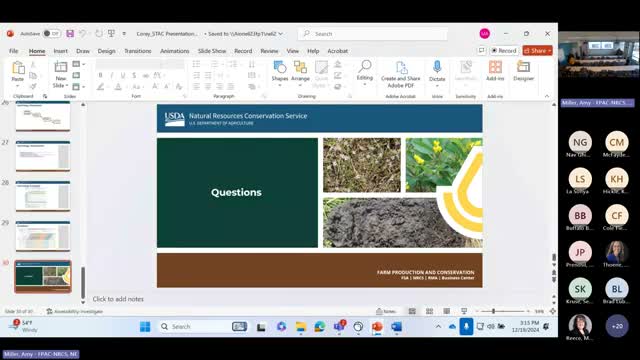Click the +20 participants button
Screen dimensions: 640x360
tap(617, 326)
